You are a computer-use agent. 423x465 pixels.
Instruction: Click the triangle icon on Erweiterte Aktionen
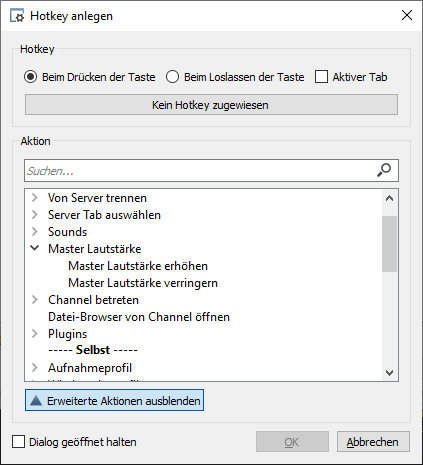[x=36, y=400]
